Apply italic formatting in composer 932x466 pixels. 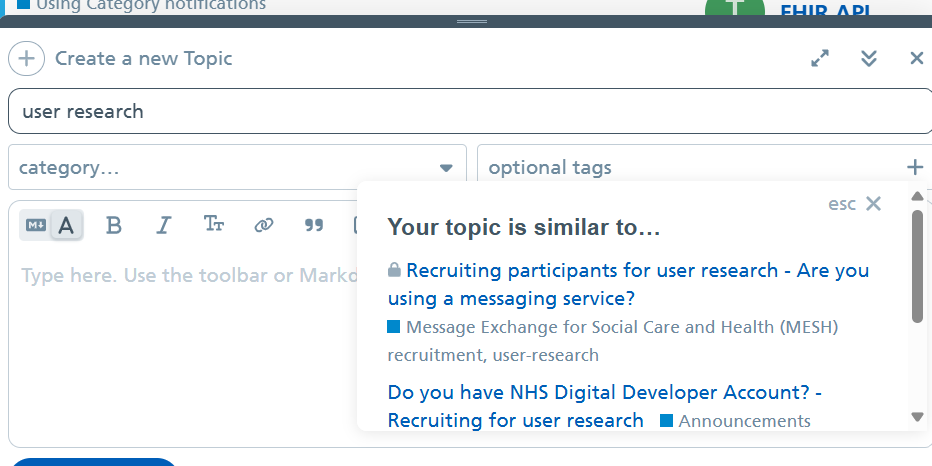tap(163, 225)
